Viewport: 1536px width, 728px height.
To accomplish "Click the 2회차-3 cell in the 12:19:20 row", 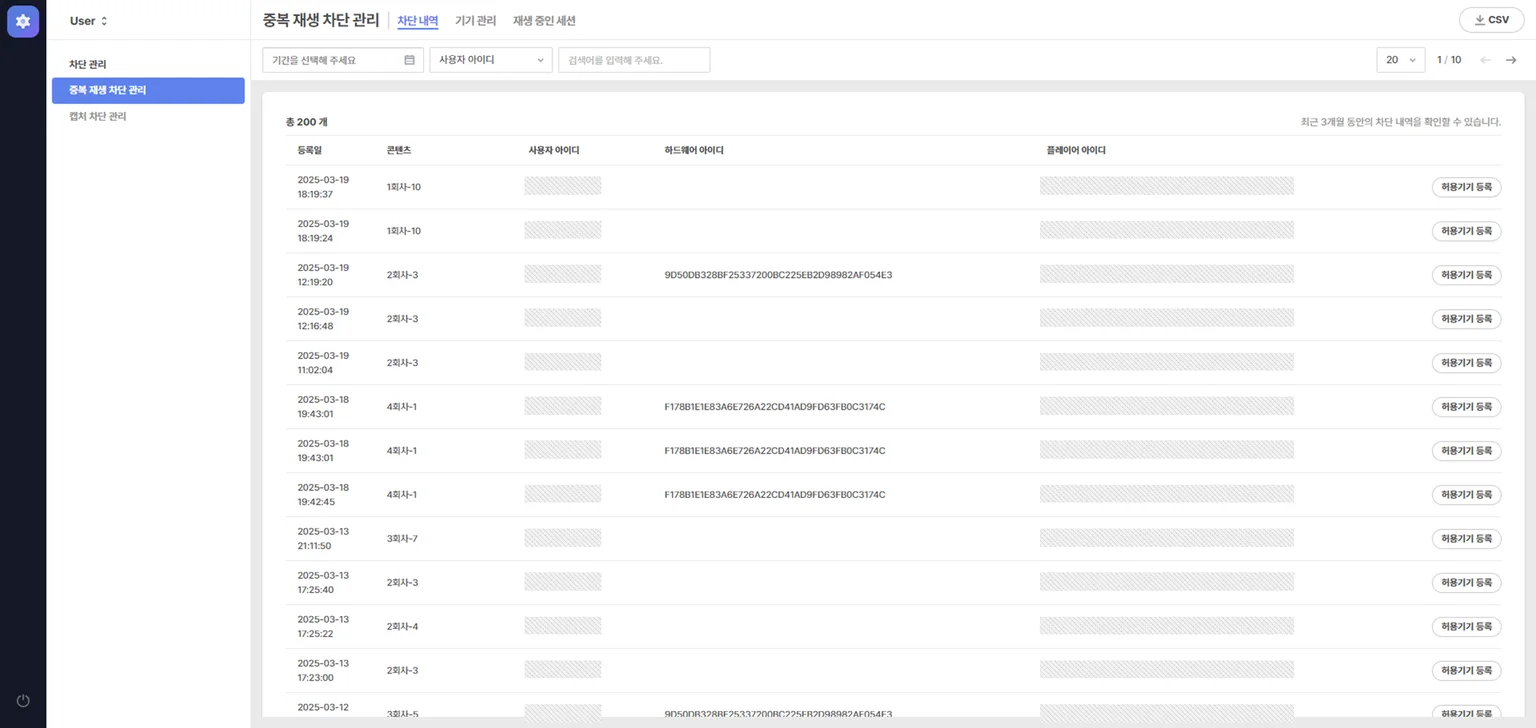I will pyautogui.click(x=402, y=275).
